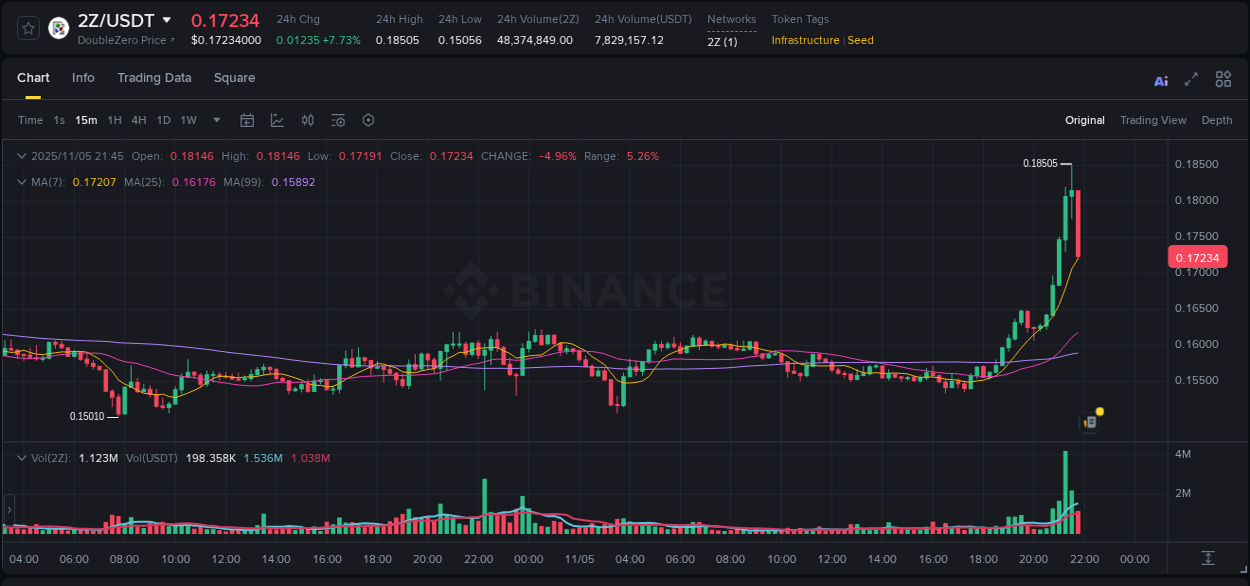Click the camera screenshot icon near the chart
The width and height of the screenshot is (1250, 586).
click(1089, 422)
